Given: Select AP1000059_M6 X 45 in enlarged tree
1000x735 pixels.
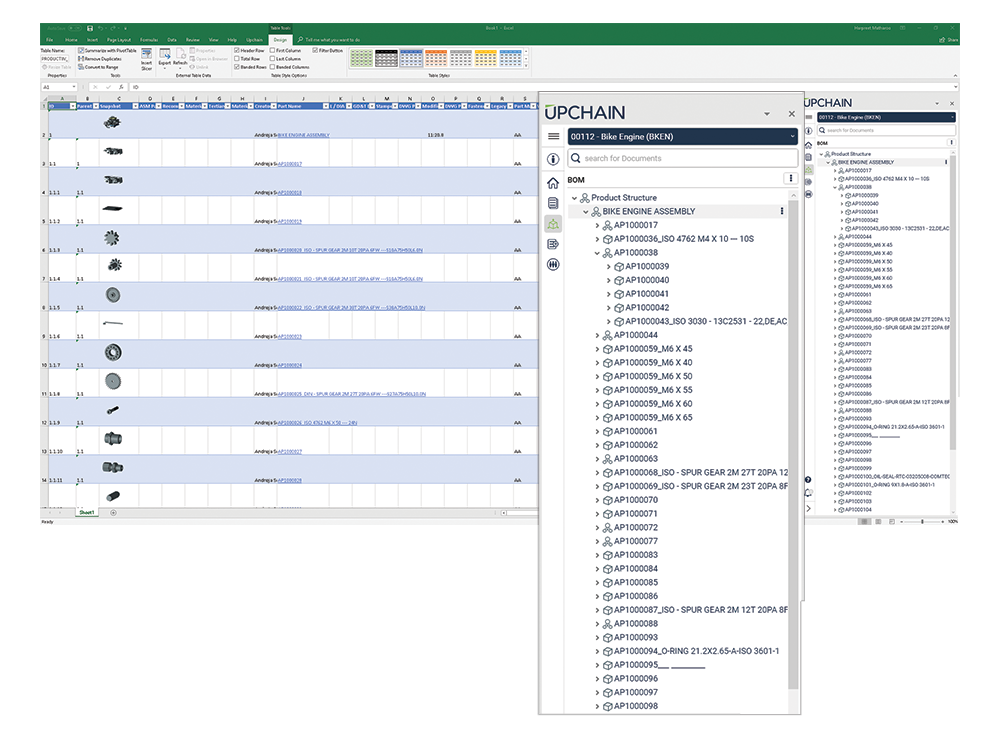Looking at the screenshot, I should (x=653, y=349).
